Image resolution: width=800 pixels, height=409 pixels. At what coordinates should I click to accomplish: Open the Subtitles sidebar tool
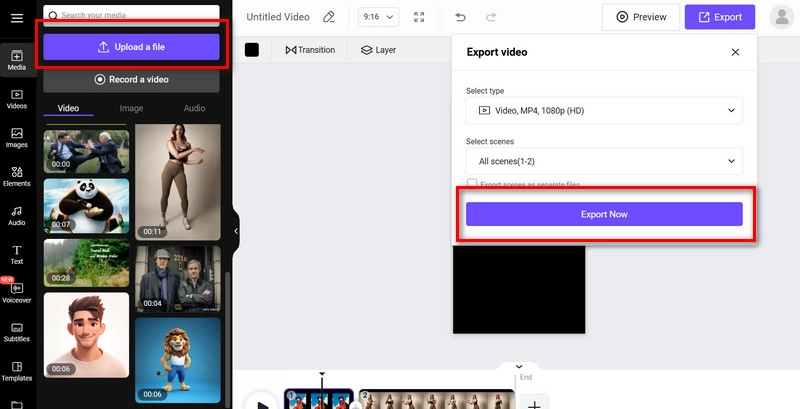tap(17, 333)
